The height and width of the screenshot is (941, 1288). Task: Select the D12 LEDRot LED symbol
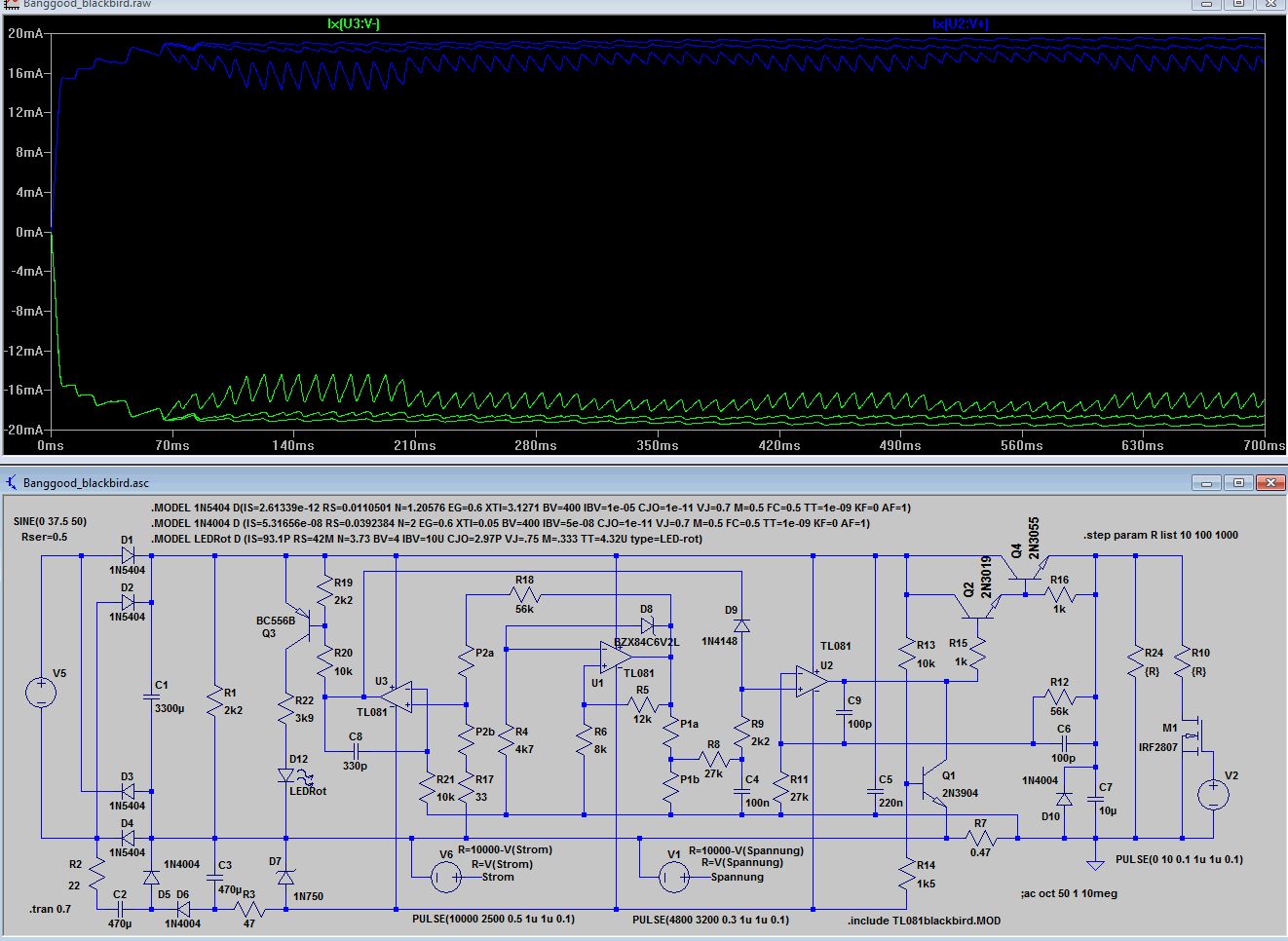tap(285, 775)
